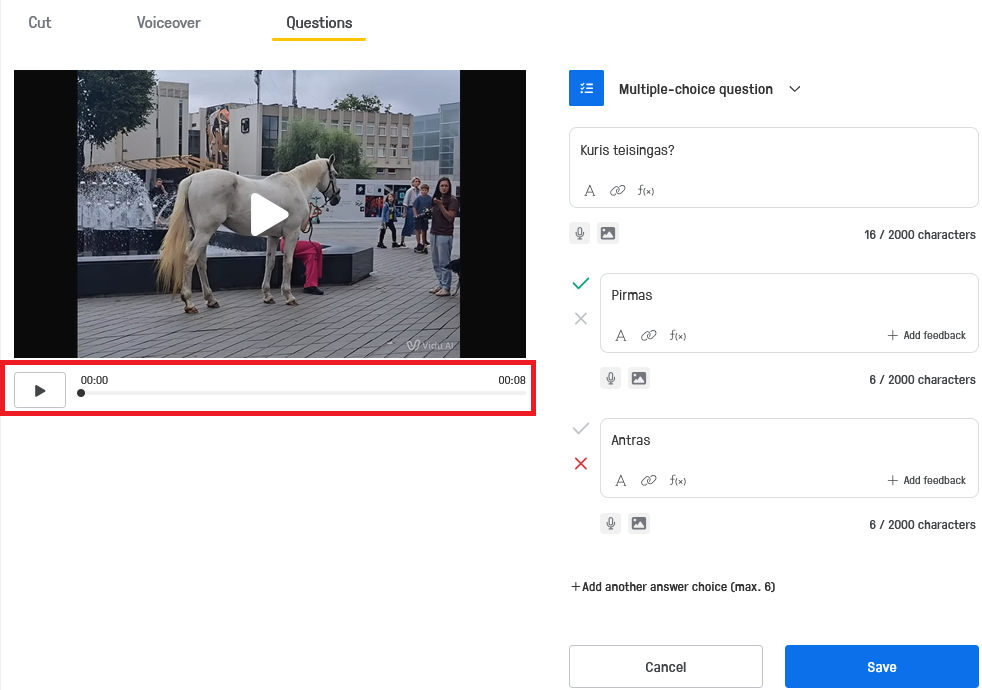Expand 'Add feedback' for the 'Antras' answer
982x690 pixels.
point(926,481)
